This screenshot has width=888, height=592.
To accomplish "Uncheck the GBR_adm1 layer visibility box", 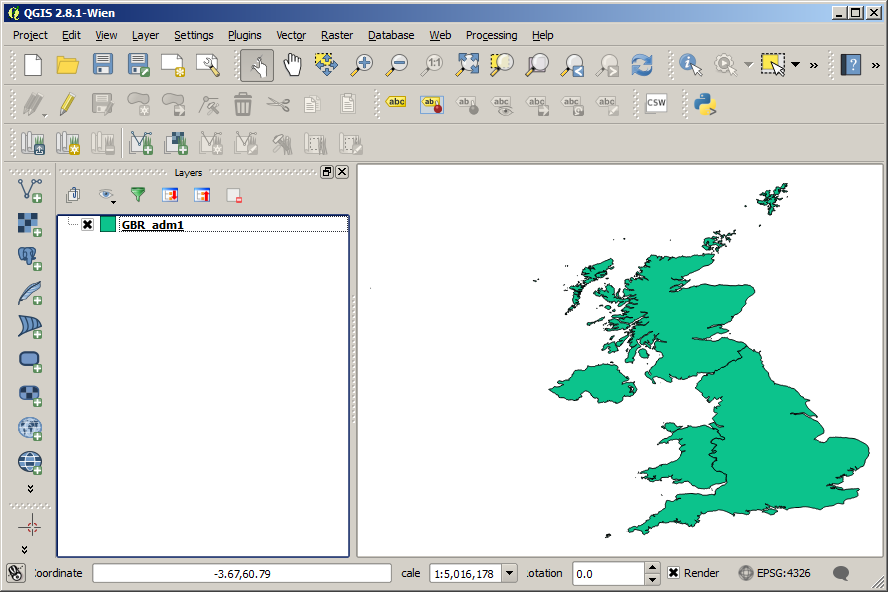I will click(88, 224).
